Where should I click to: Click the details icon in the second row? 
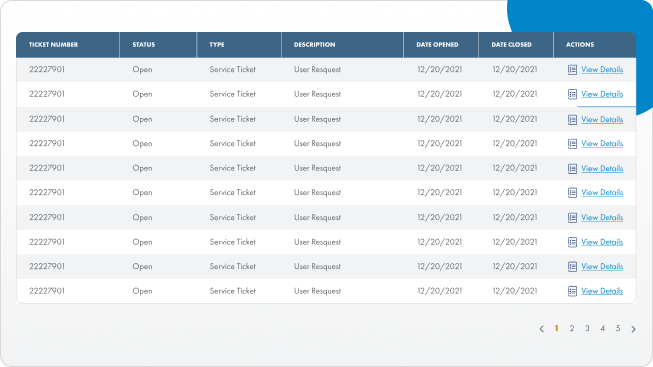click(x=572, y=95)
